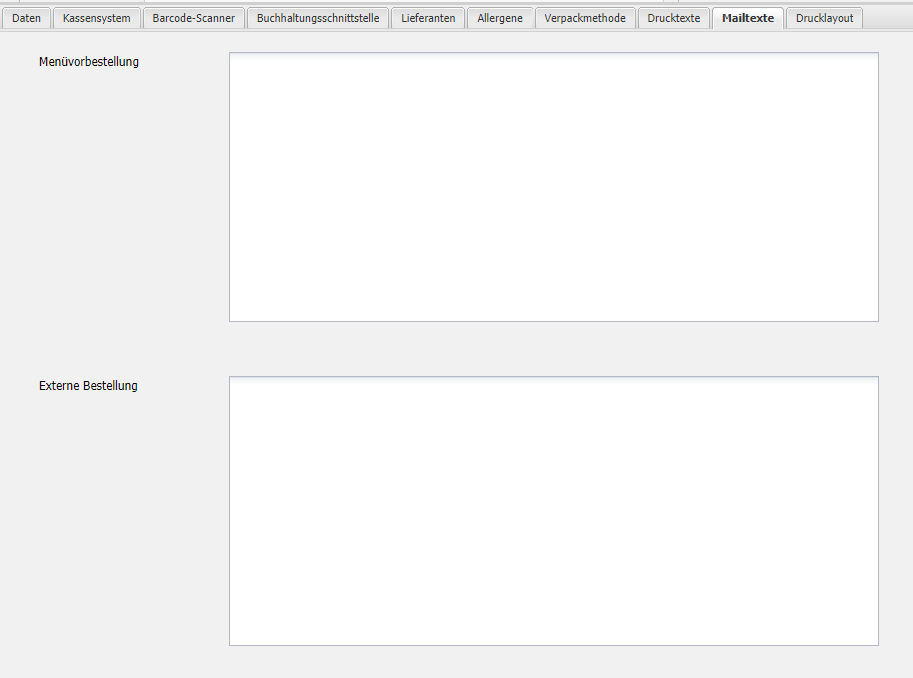Screen dimensions: 913x678
Task: Show the Allergene tab
Action: [x=499, y=18]
